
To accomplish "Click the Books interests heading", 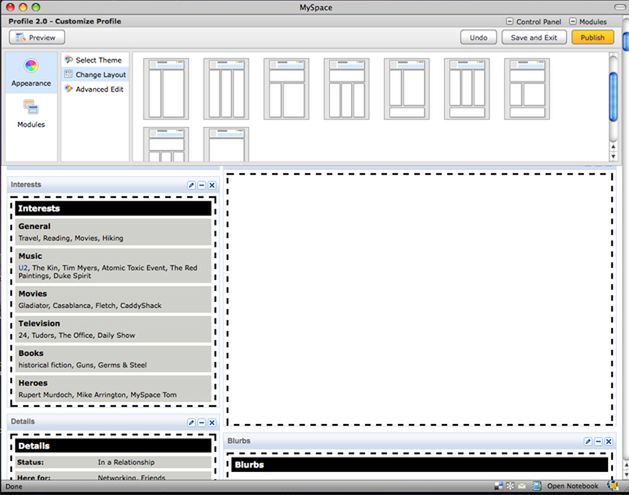I will [x=31, y=353].
